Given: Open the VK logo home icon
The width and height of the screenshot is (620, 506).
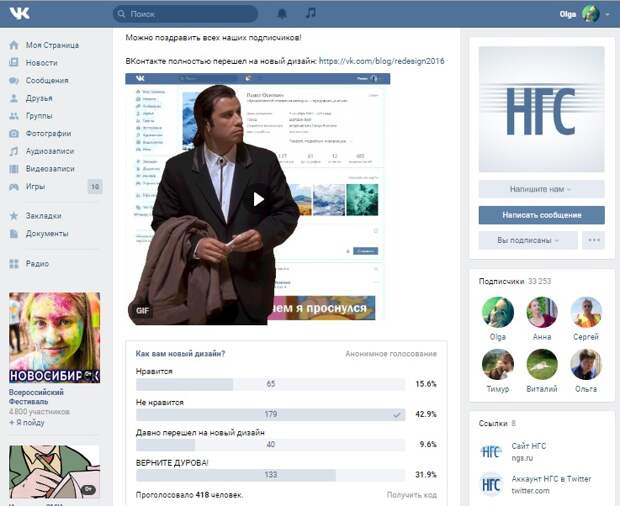Looking at the screenshot, I should [x=19, y=13].
